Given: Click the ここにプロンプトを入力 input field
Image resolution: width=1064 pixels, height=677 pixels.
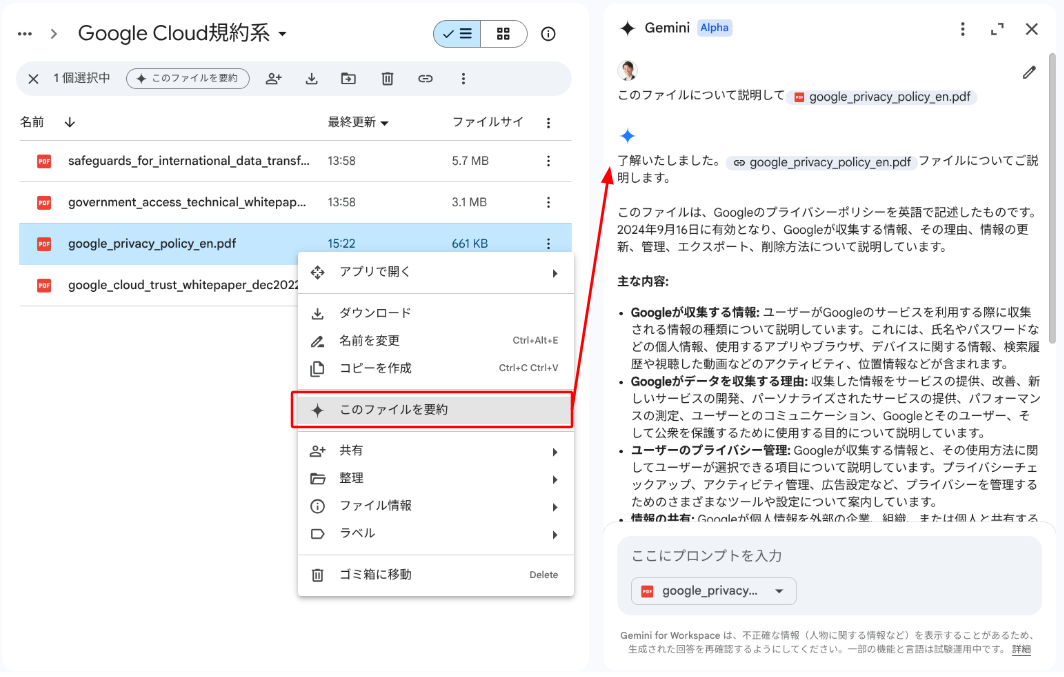Looking at the screenshot, I should point(829,556).
